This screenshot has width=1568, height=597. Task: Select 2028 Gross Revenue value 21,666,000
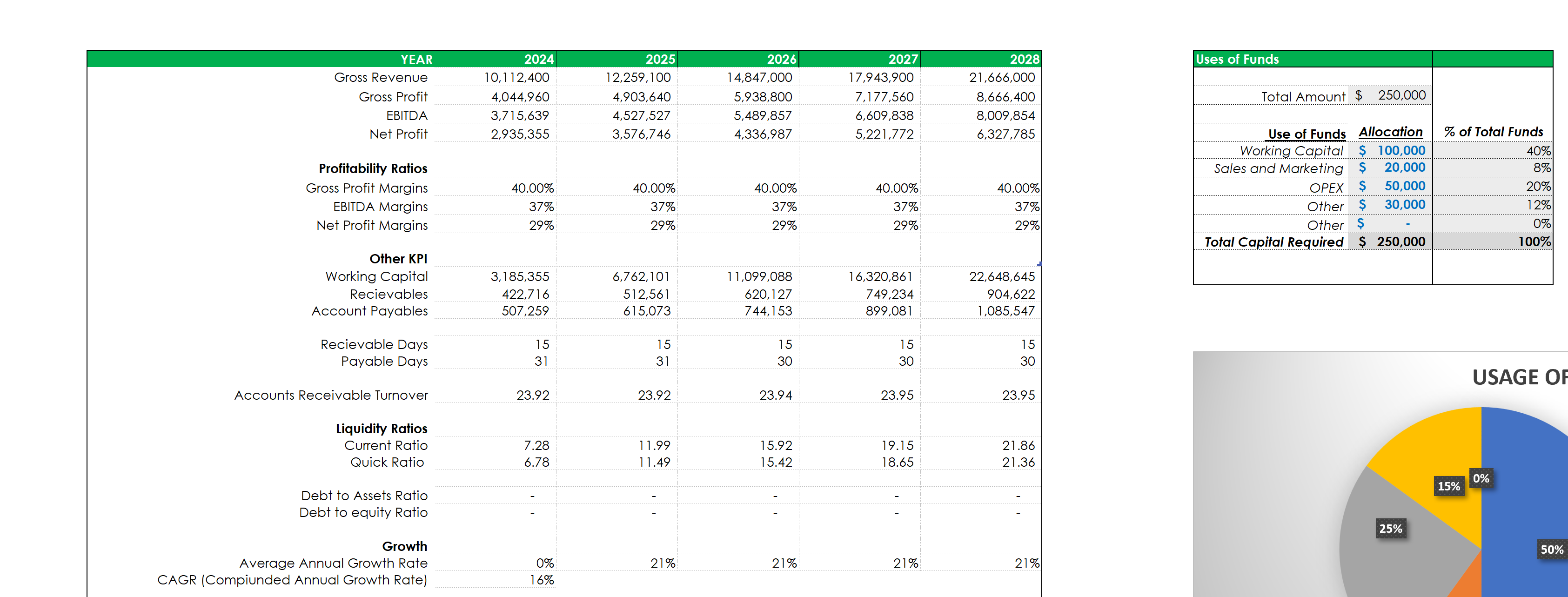[1002, 77]
